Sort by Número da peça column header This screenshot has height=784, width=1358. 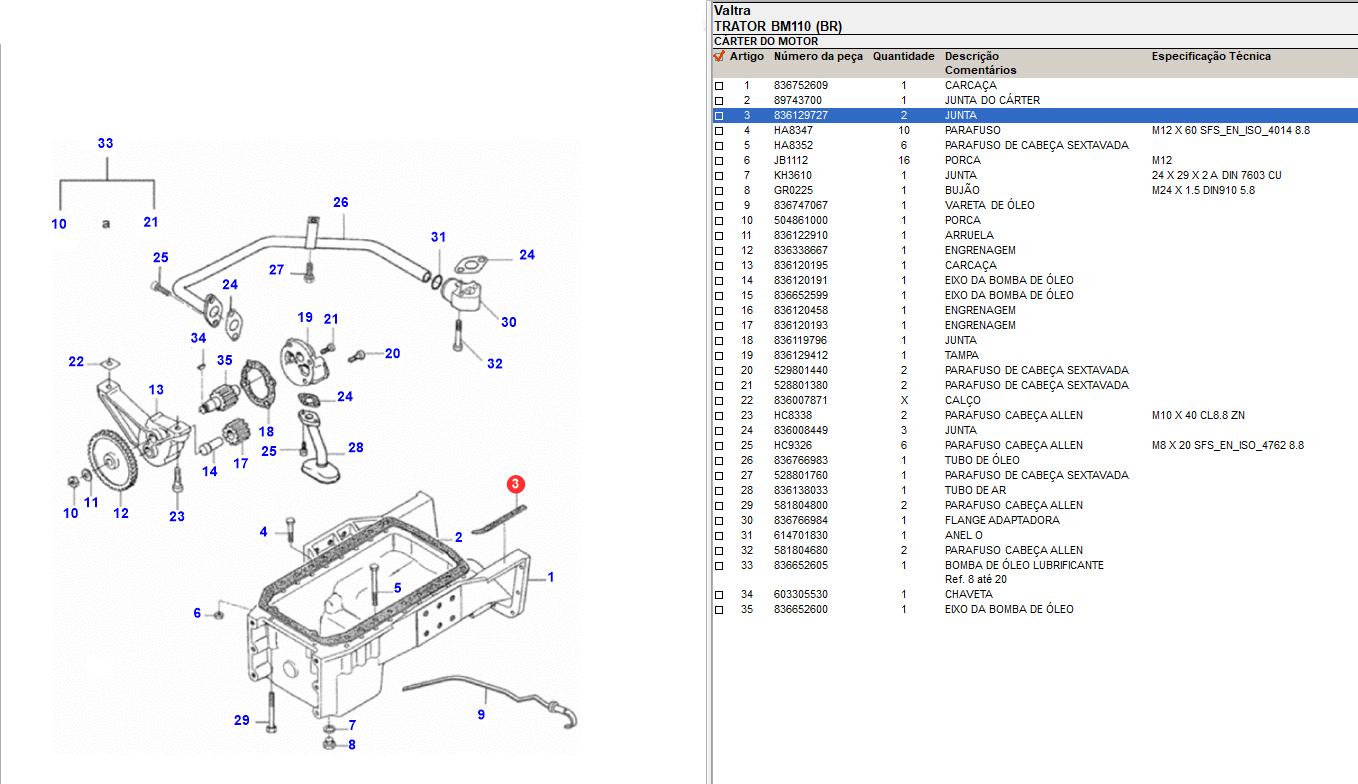pyautogui.click(x=817, y=57)
